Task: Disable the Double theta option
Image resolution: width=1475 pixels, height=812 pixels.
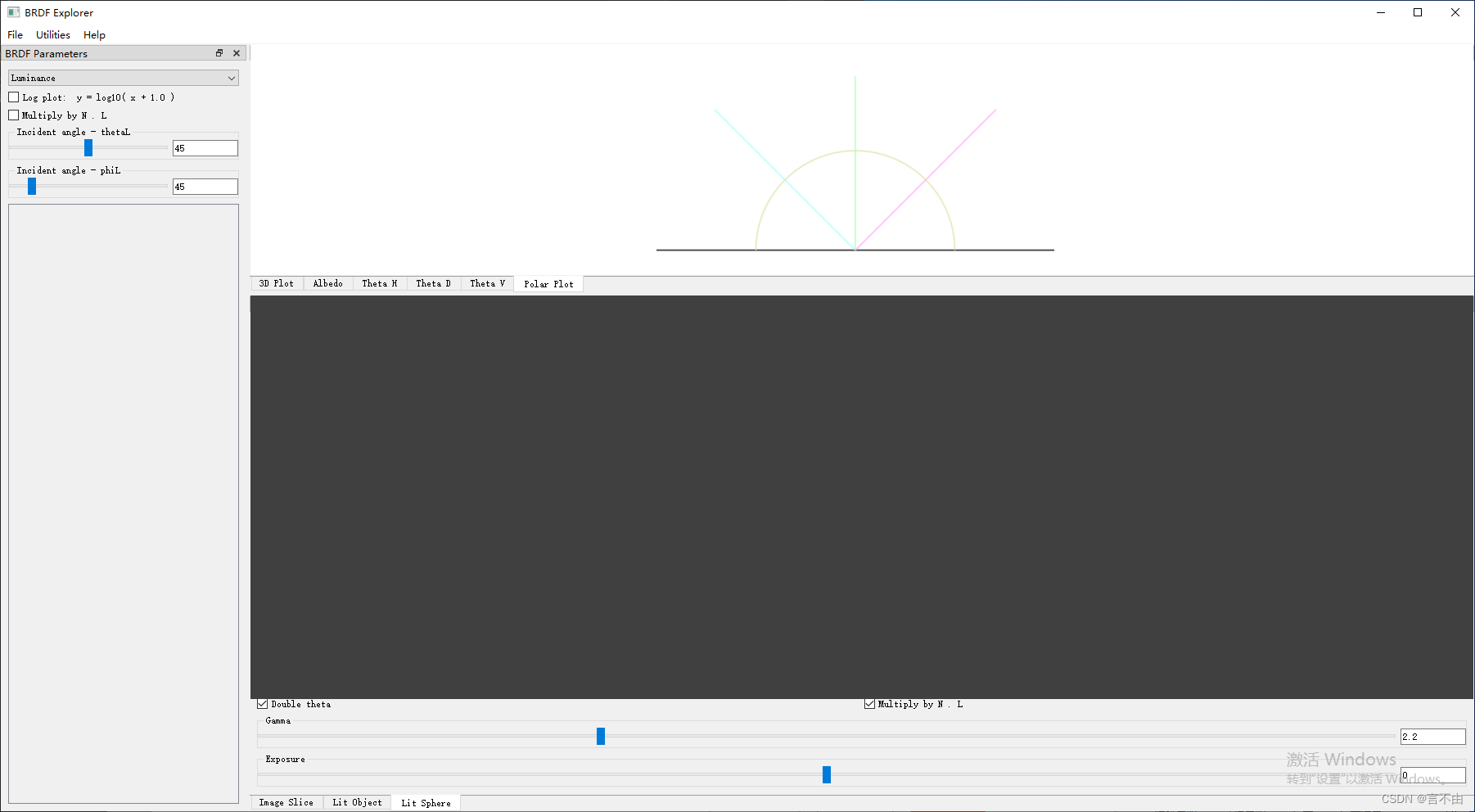Action: (x=262, y=703)
